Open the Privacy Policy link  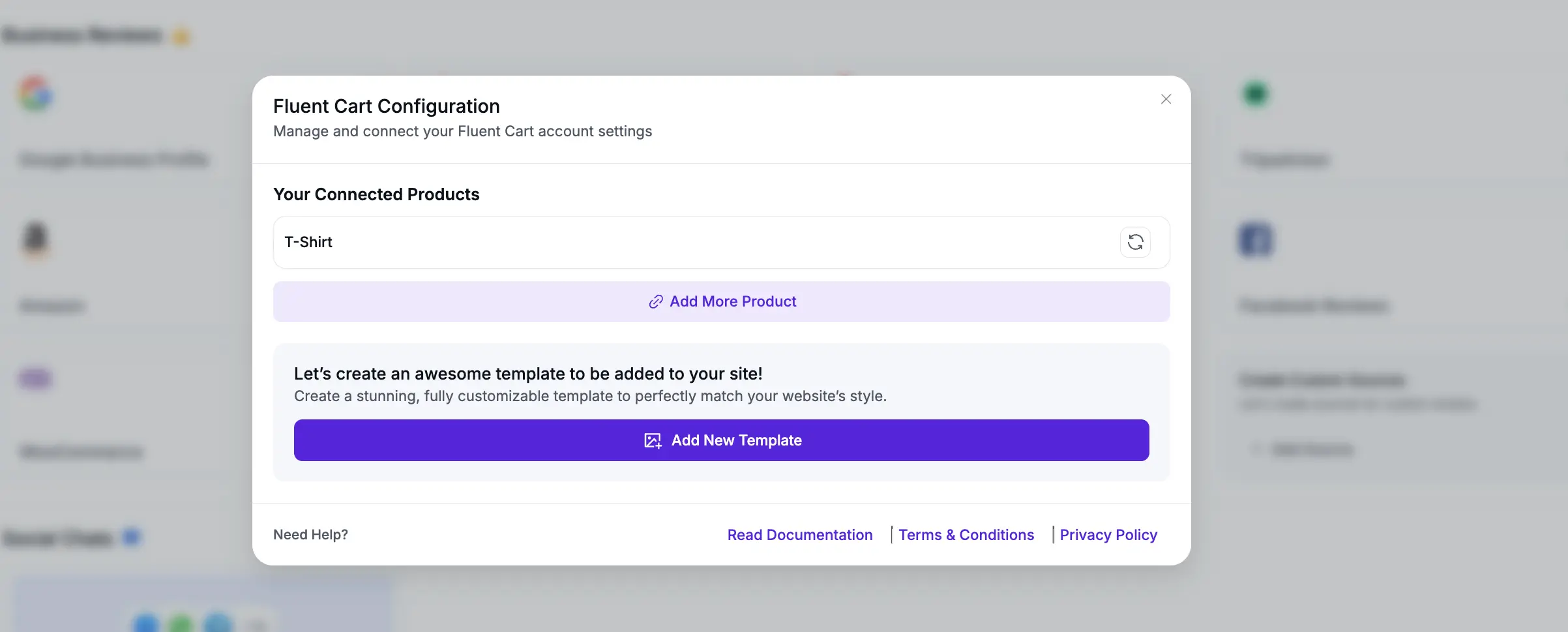tap(1108, 535)
